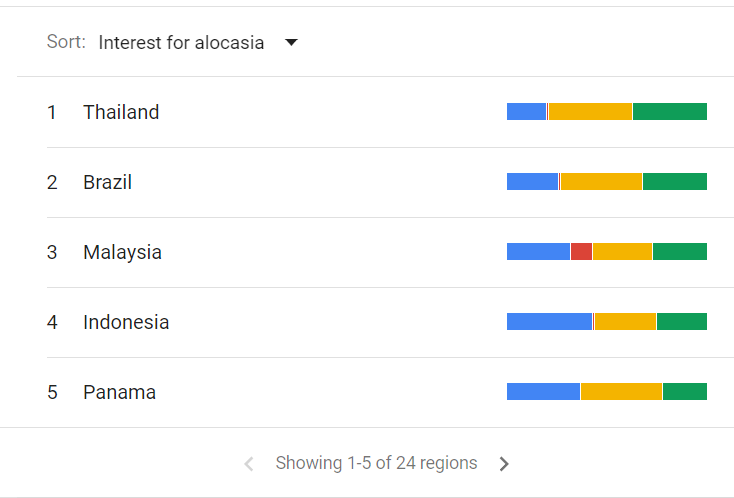Click green segment of Brazil's bar

point(674,182)
